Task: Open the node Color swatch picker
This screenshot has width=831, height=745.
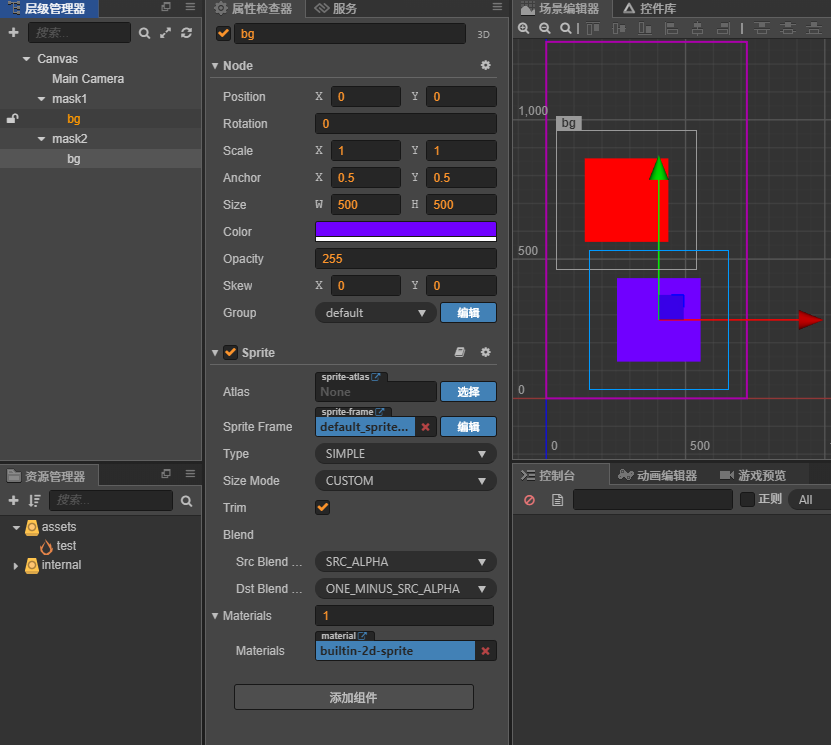Action: tap(406, 232)
